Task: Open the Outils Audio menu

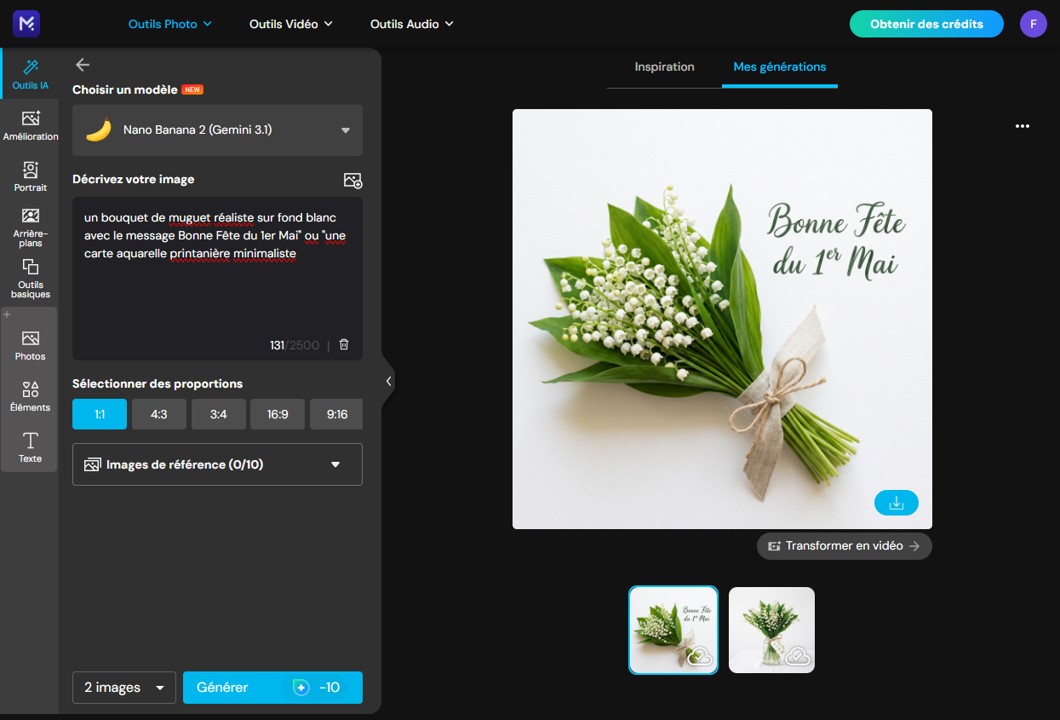Action: pyautogui.click(x=412, y=24)
